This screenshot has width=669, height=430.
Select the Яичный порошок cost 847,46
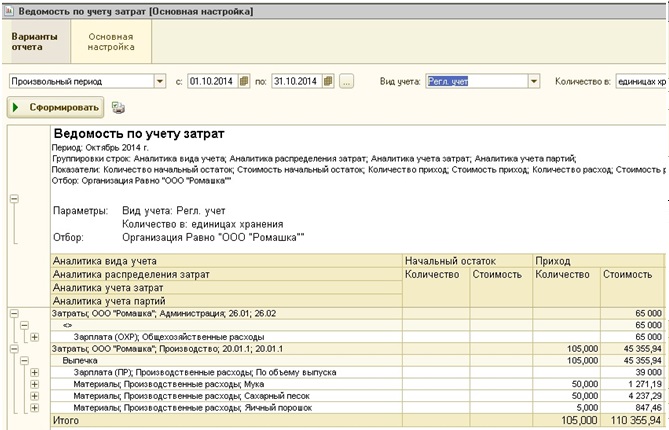click(x=632, y=408)
